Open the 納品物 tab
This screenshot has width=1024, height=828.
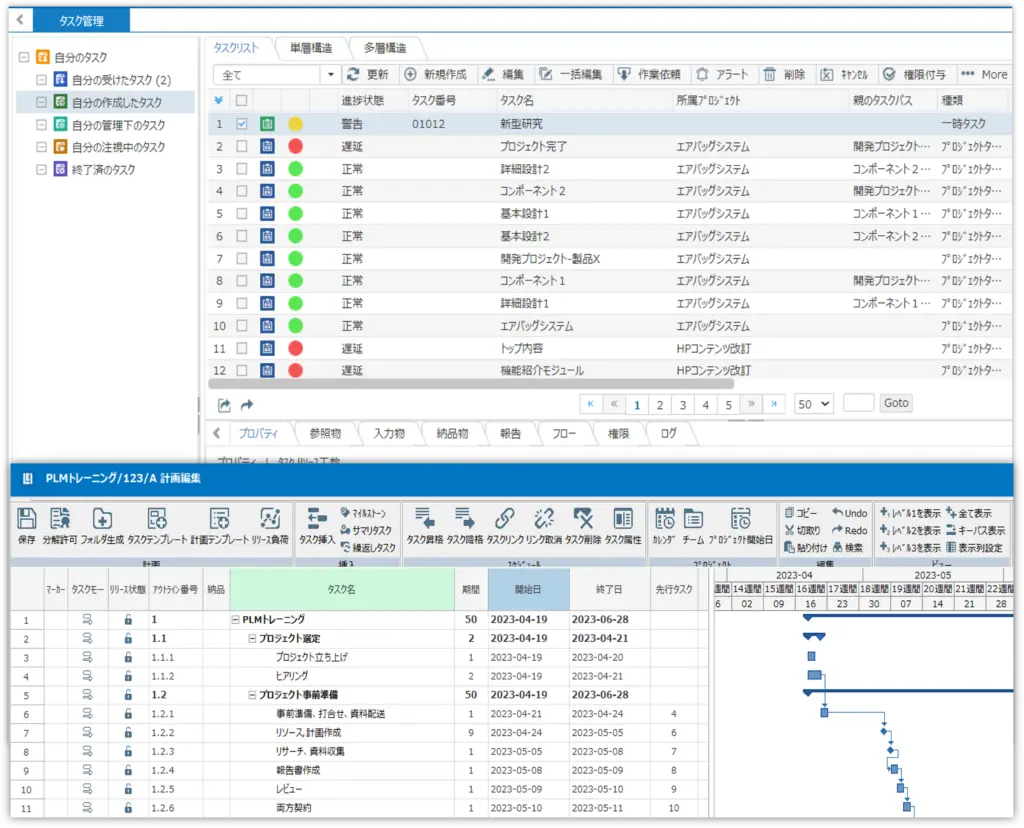(x=453, y=433)
